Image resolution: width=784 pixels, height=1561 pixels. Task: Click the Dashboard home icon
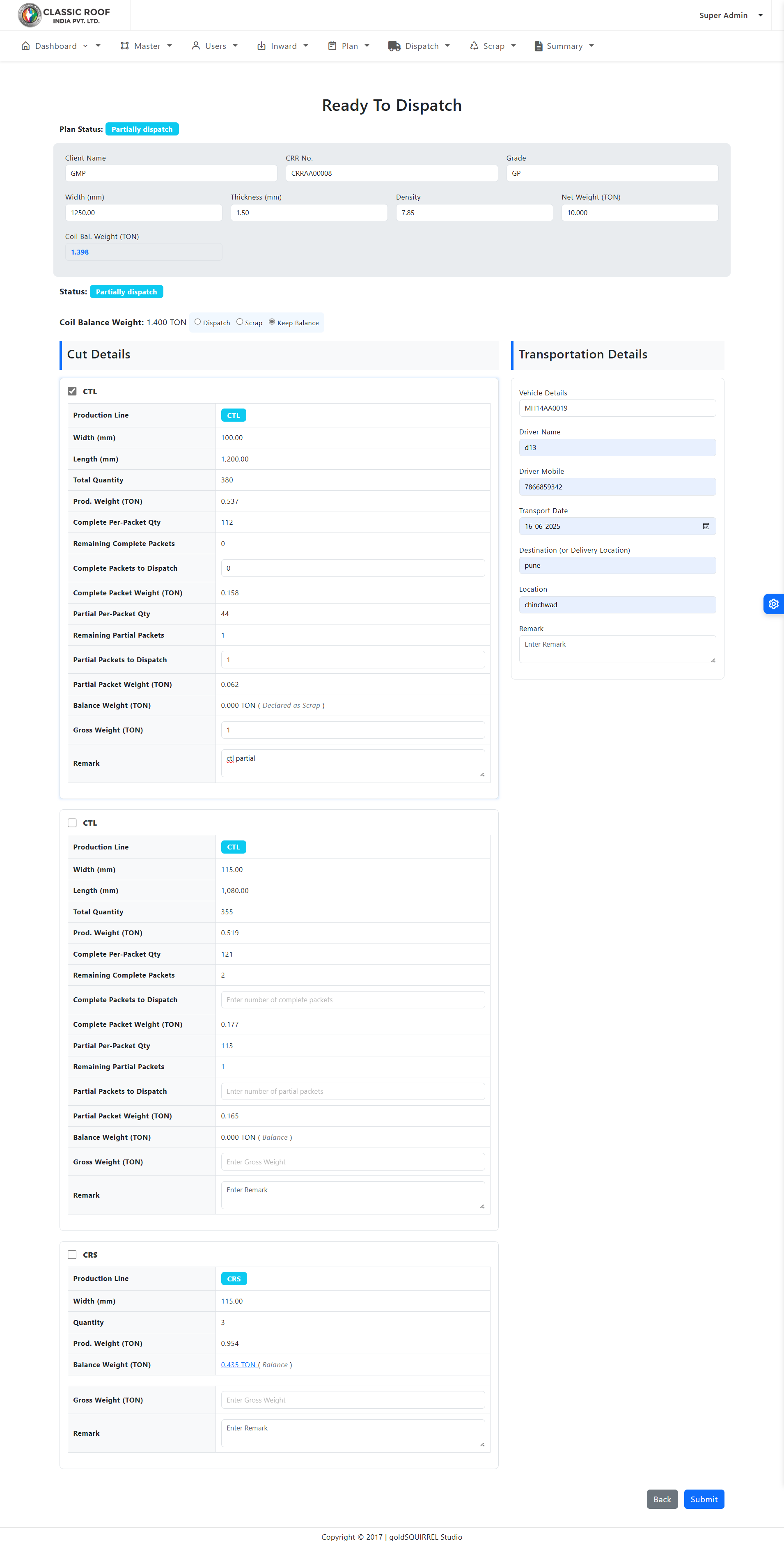pos(25,46)
